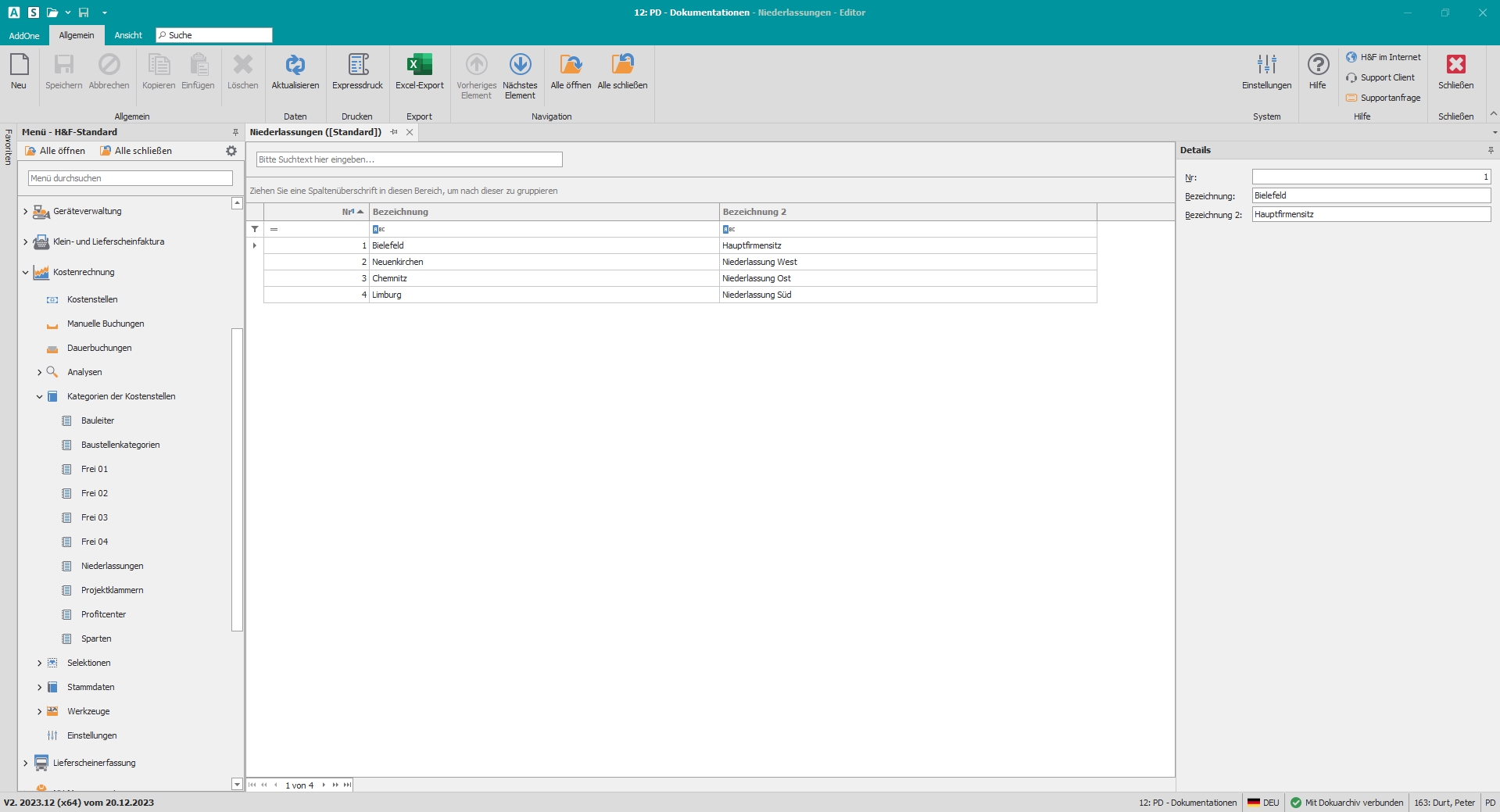Create a new record with Neu

[19, 66]
